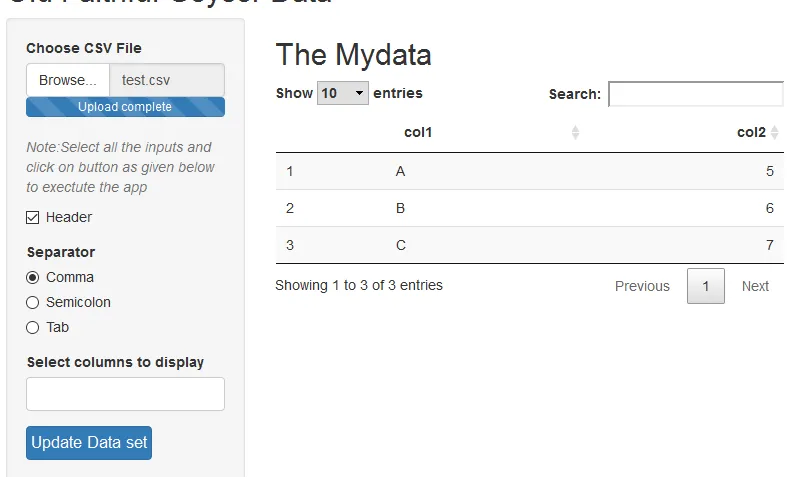Click the Search input field
Viewport: 796px width, 477px height.
coord(695,94)
